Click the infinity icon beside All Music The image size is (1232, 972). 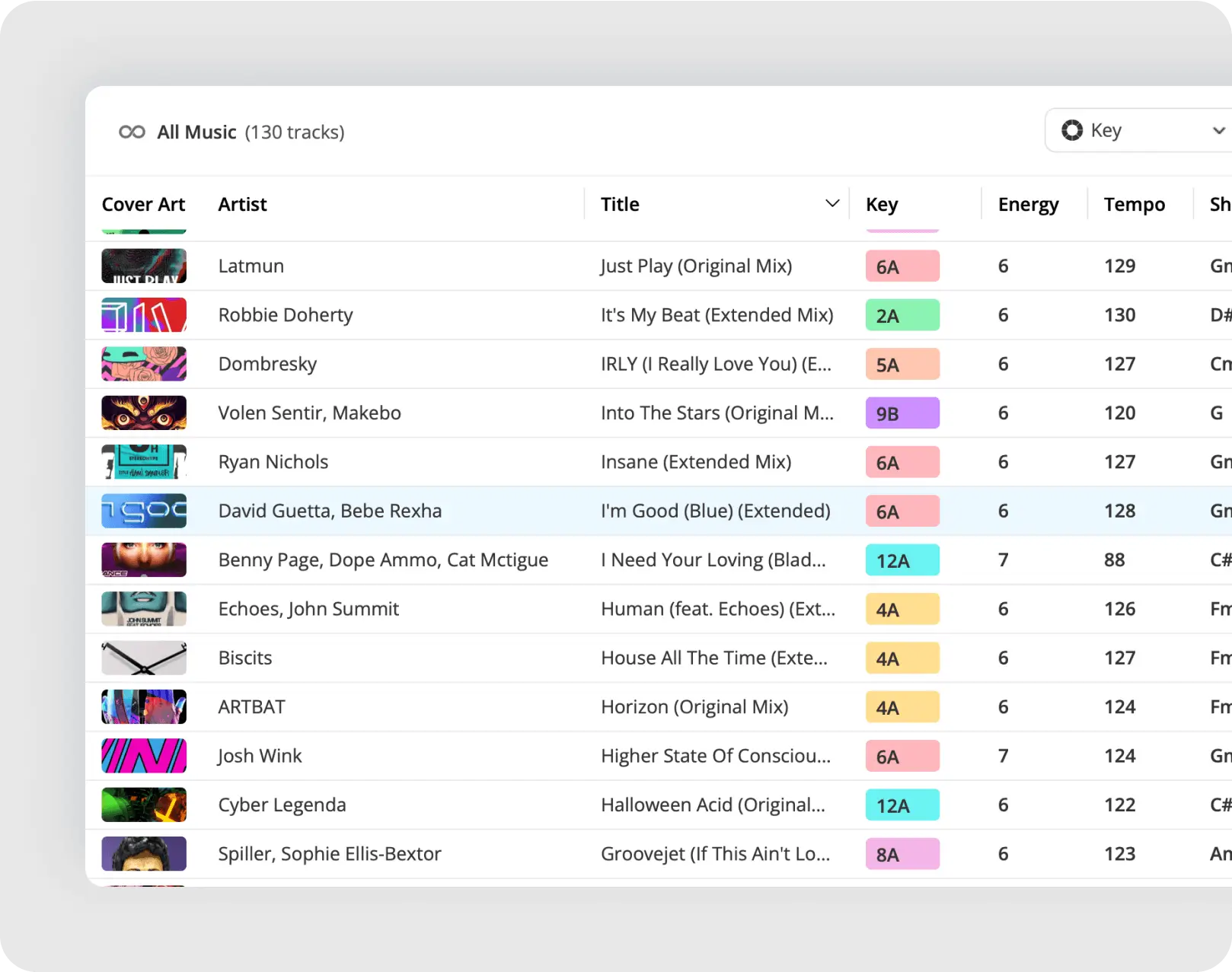point(132,132)
